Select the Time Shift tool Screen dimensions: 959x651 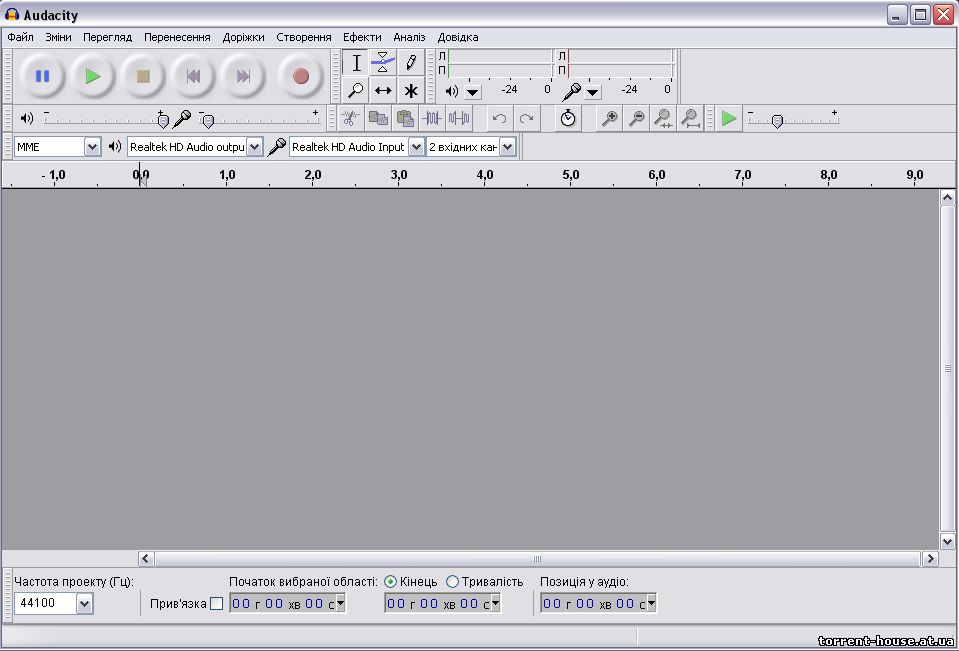click(383, 90)
